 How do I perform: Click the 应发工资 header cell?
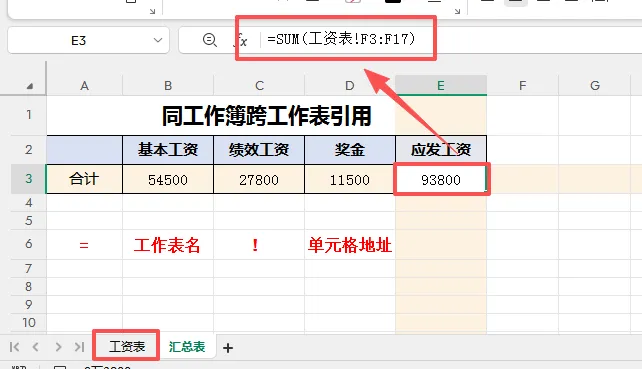pos(441,149)
